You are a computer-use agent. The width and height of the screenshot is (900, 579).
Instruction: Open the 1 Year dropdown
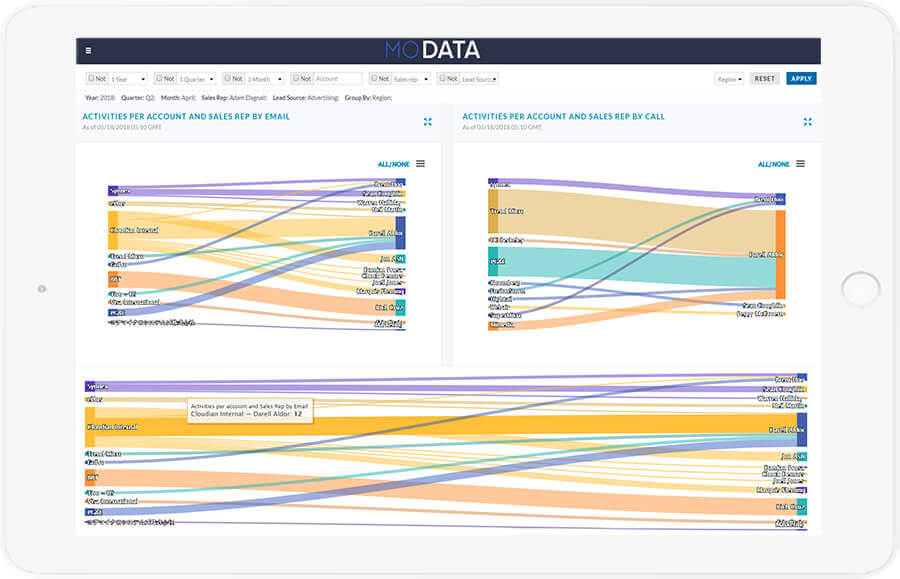point(128,78)
